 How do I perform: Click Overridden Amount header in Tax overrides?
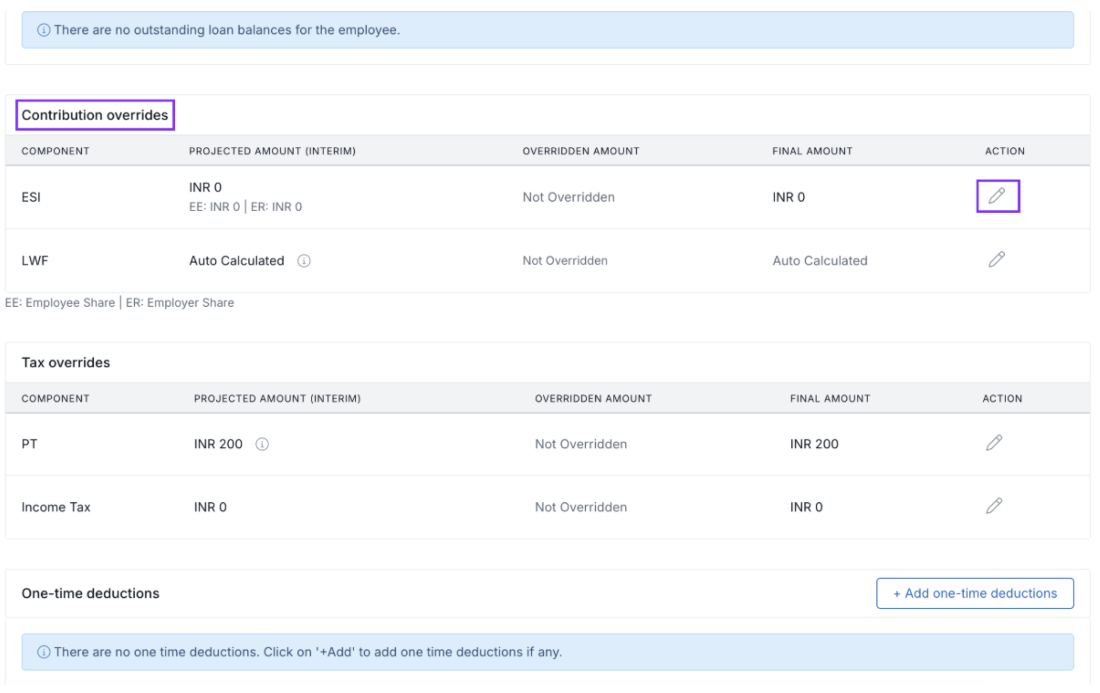point(593,398)
